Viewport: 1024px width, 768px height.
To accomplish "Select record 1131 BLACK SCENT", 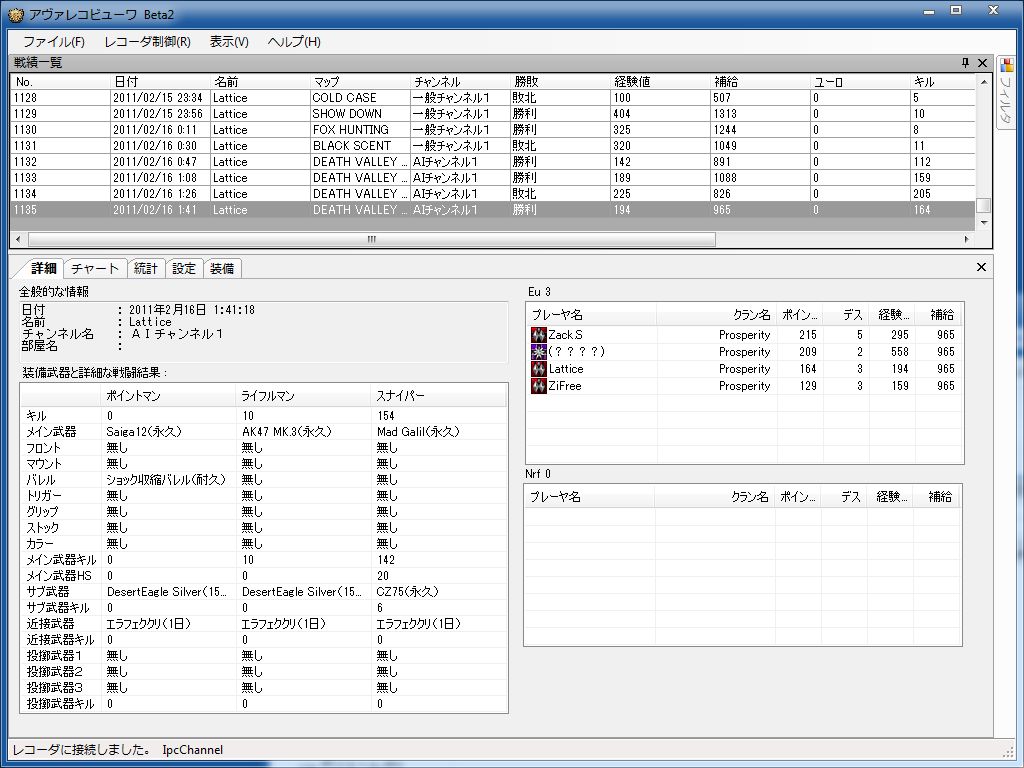I will [x=493, y=146].
